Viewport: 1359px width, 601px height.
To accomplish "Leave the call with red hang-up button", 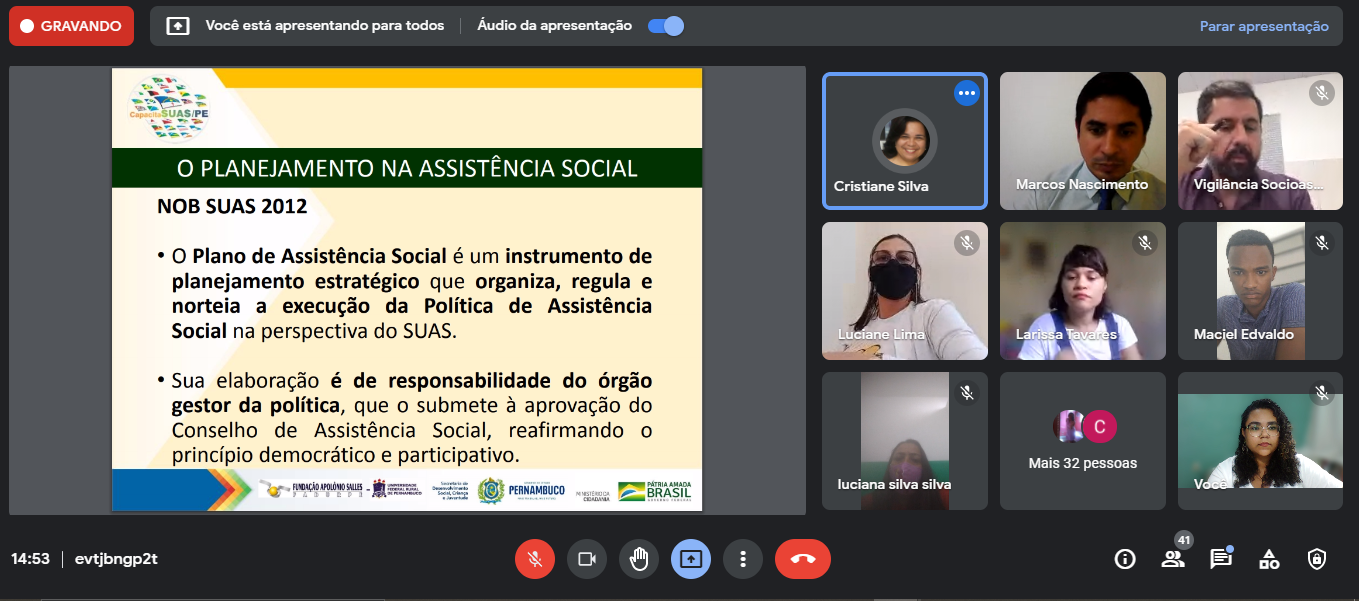I will pyautogui.click(x=802, y=559).
